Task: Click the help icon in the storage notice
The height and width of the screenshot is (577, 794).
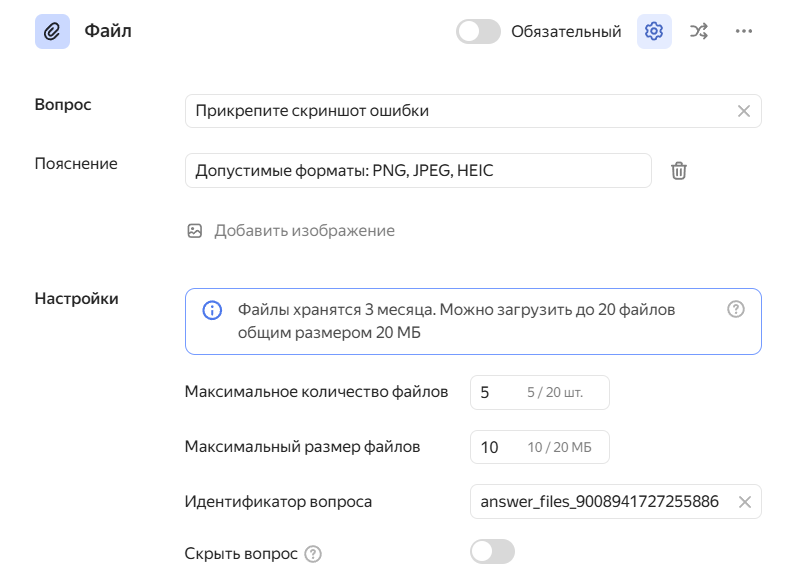Action: coord(736,310)
